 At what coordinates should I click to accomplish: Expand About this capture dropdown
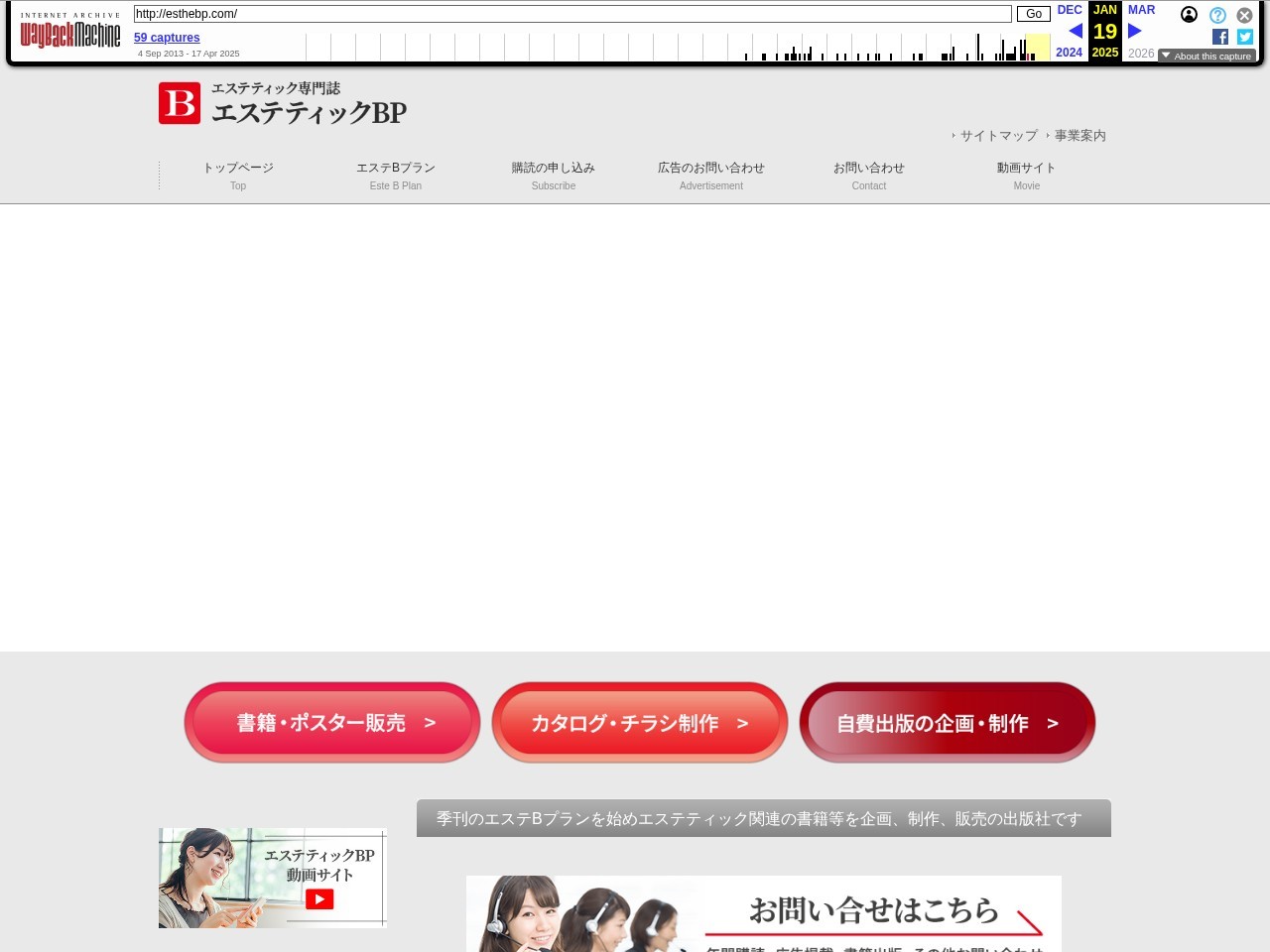coord(1206,57)
